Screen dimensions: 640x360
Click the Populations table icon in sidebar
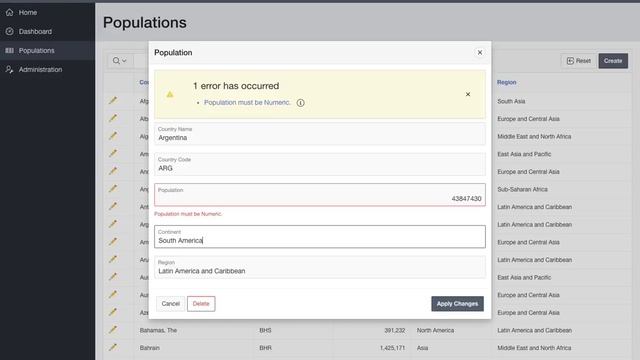click(x=9, y=51)
